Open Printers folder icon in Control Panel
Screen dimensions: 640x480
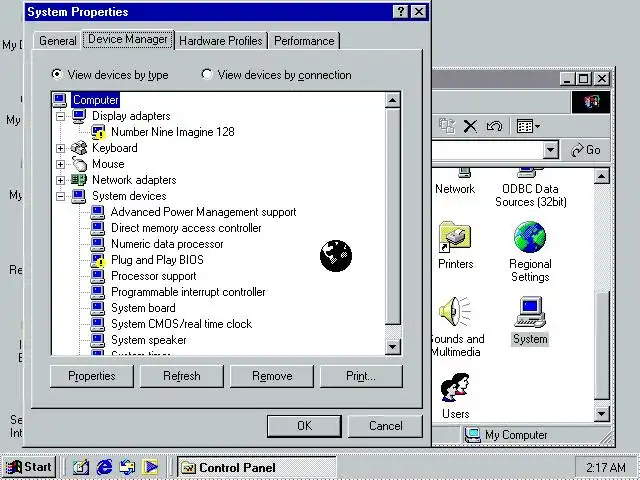click(x=455, y=237)
